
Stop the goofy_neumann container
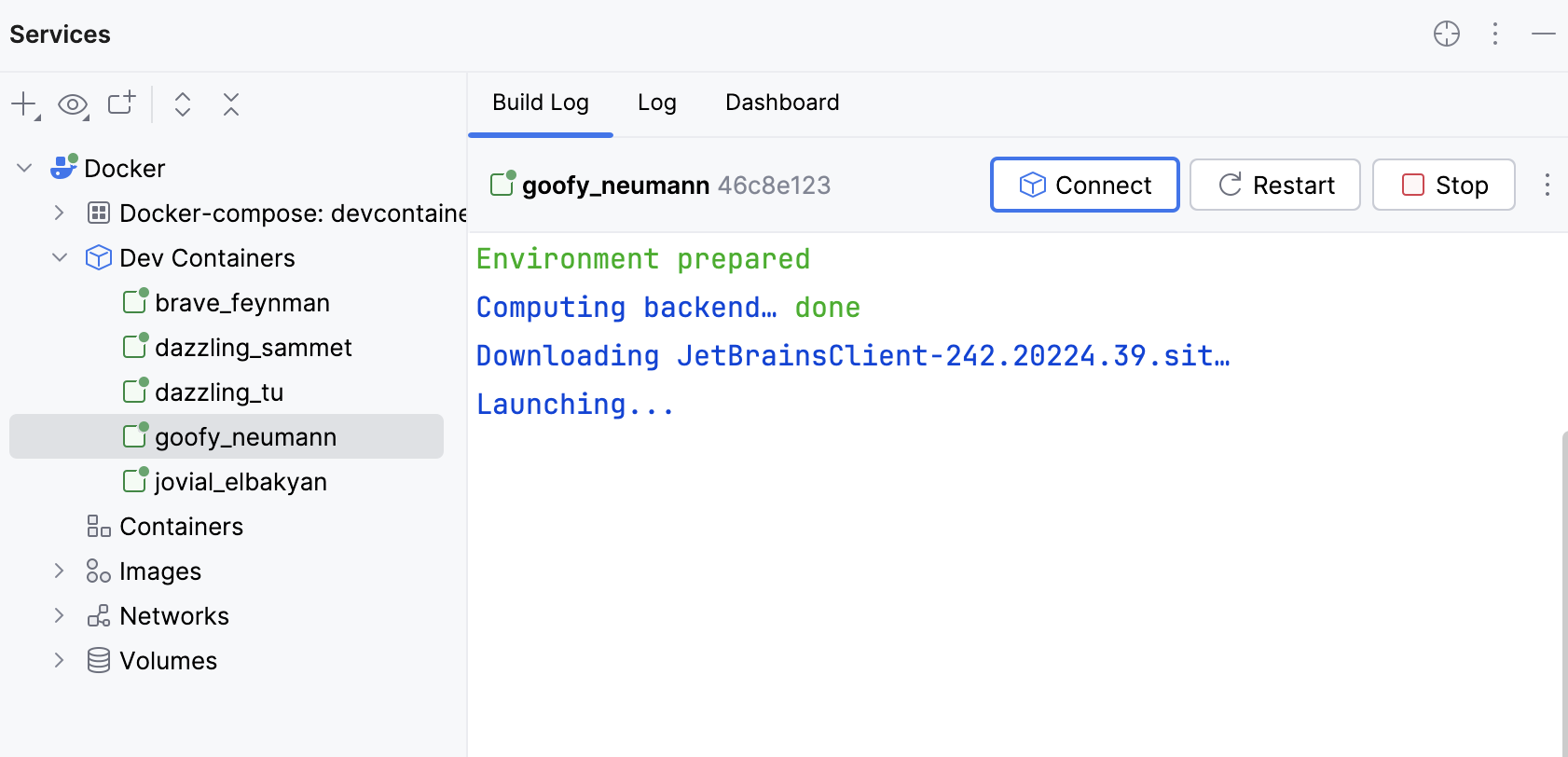click(x=1443, y=185)
